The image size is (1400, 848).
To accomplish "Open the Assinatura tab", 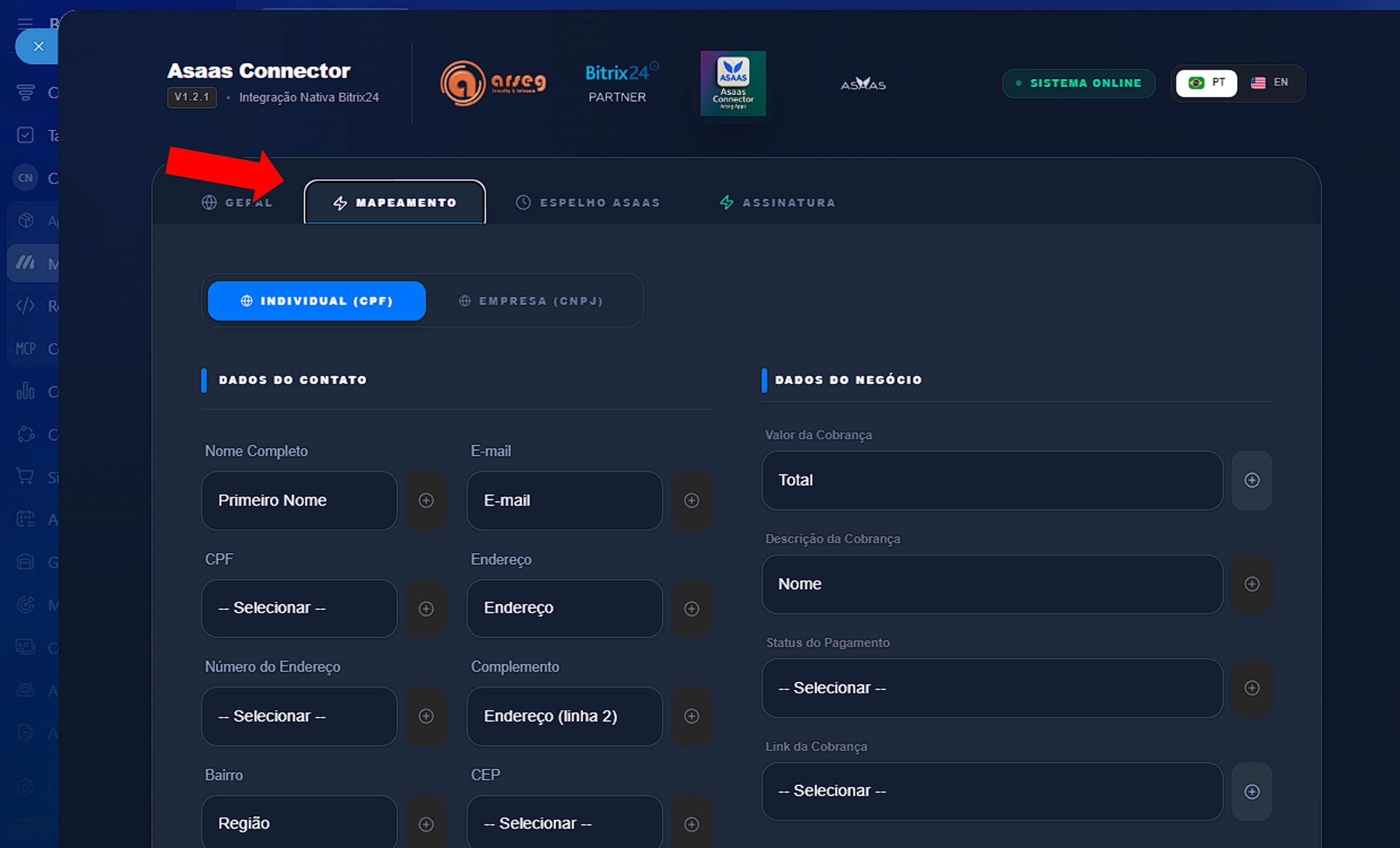I will pos(777,203).
